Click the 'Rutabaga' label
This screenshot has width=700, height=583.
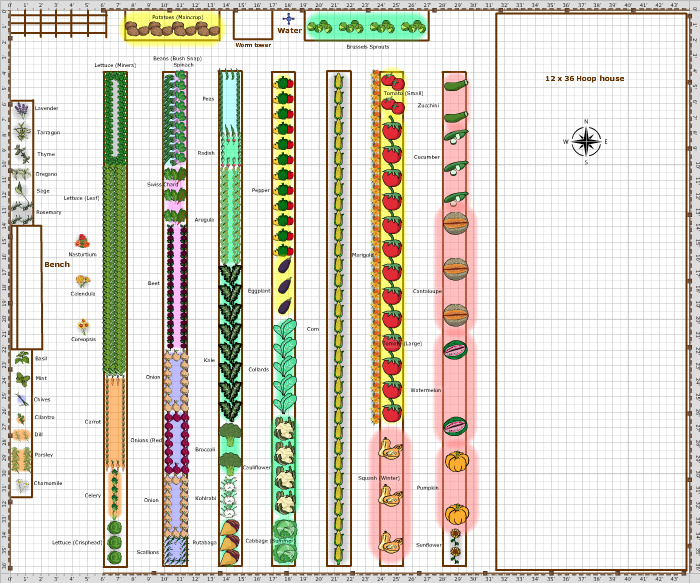204,542
